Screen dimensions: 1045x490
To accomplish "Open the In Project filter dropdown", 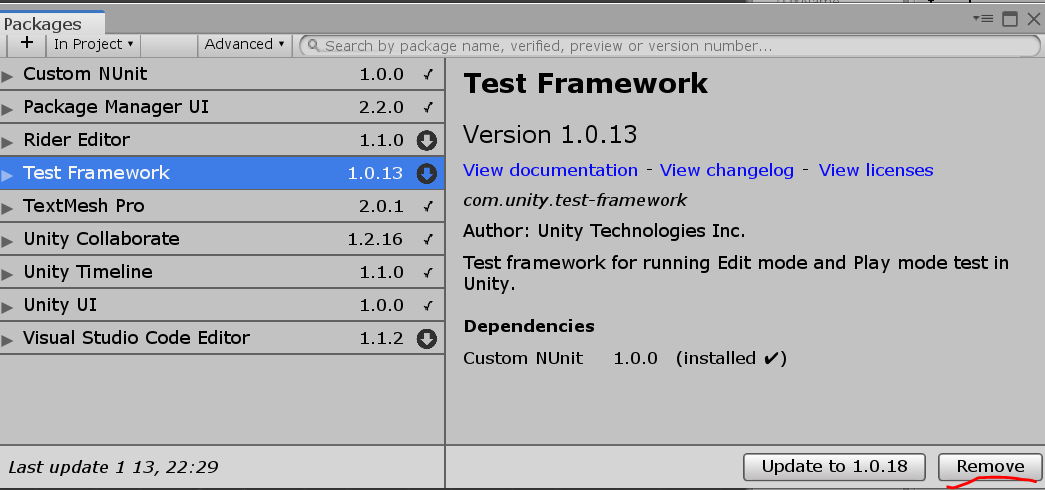I will coord(93,44).
